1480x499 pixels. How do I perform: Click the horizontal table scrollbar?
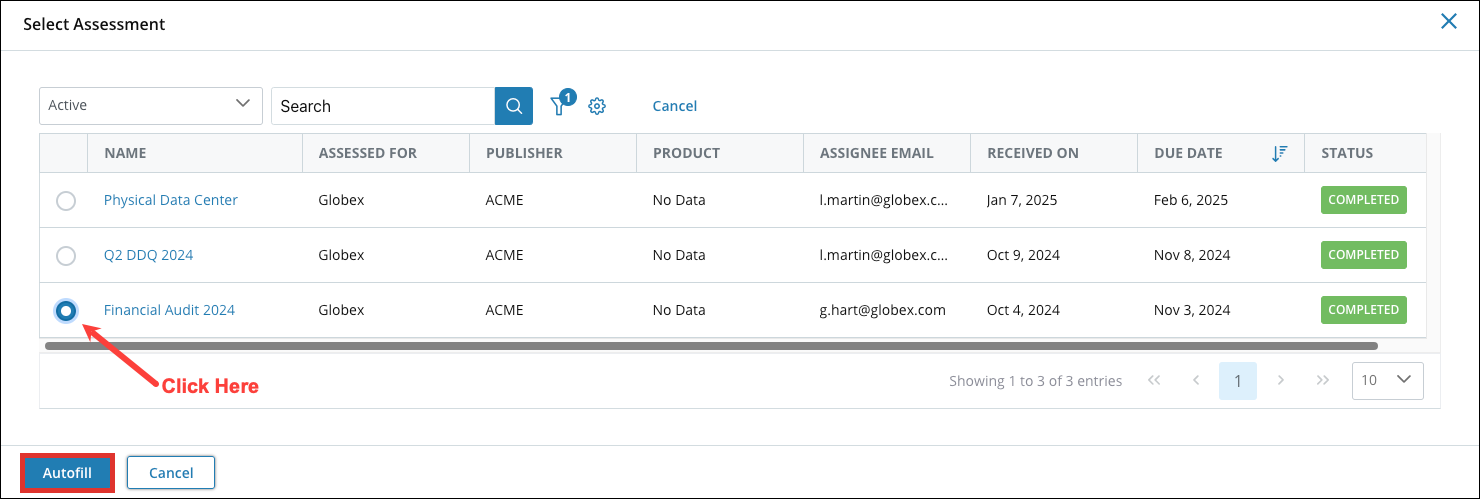[711, 346]
